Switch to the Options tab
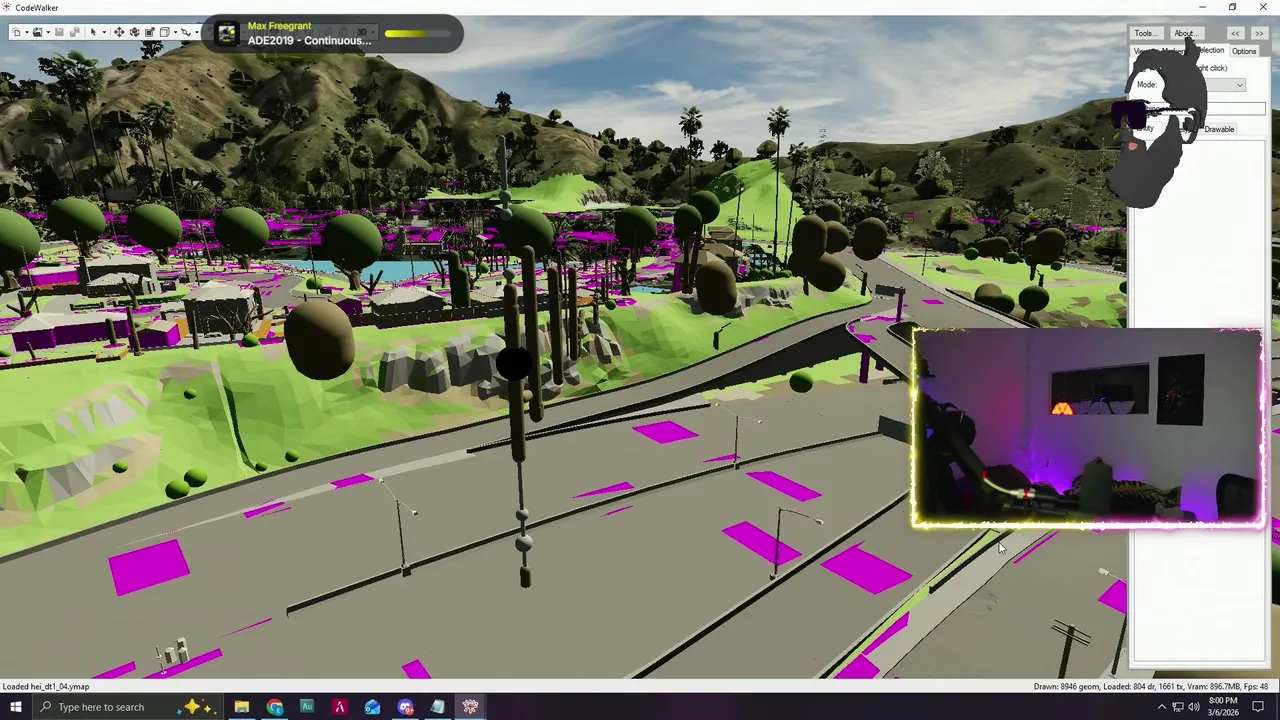The height and width of the screenshot is (720, 1280). pos(1244,51)
